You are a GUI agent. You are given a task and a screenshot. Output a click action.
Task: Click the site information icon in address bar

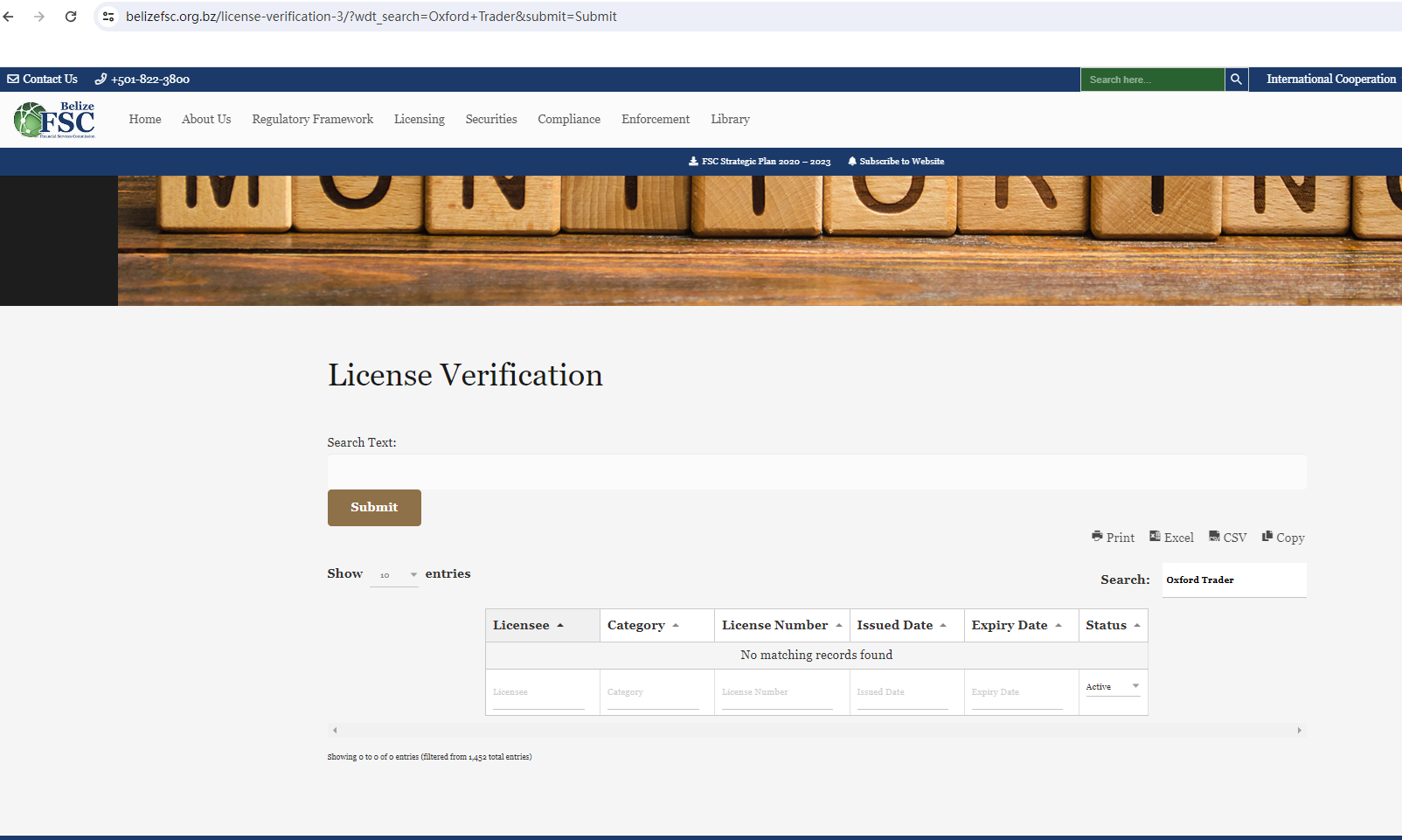tap(108, 17)
